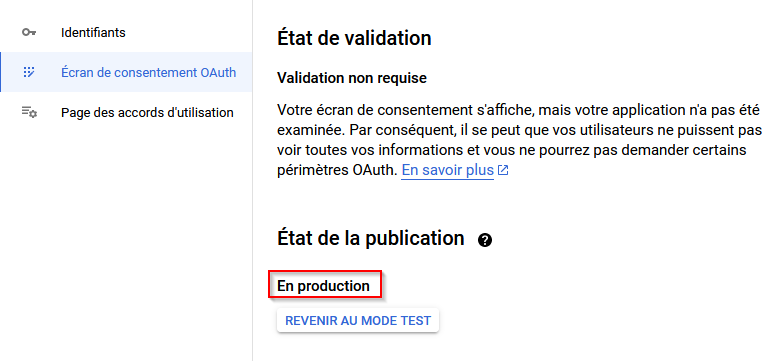Click the key icon beside Identifiants

(28, 32)
